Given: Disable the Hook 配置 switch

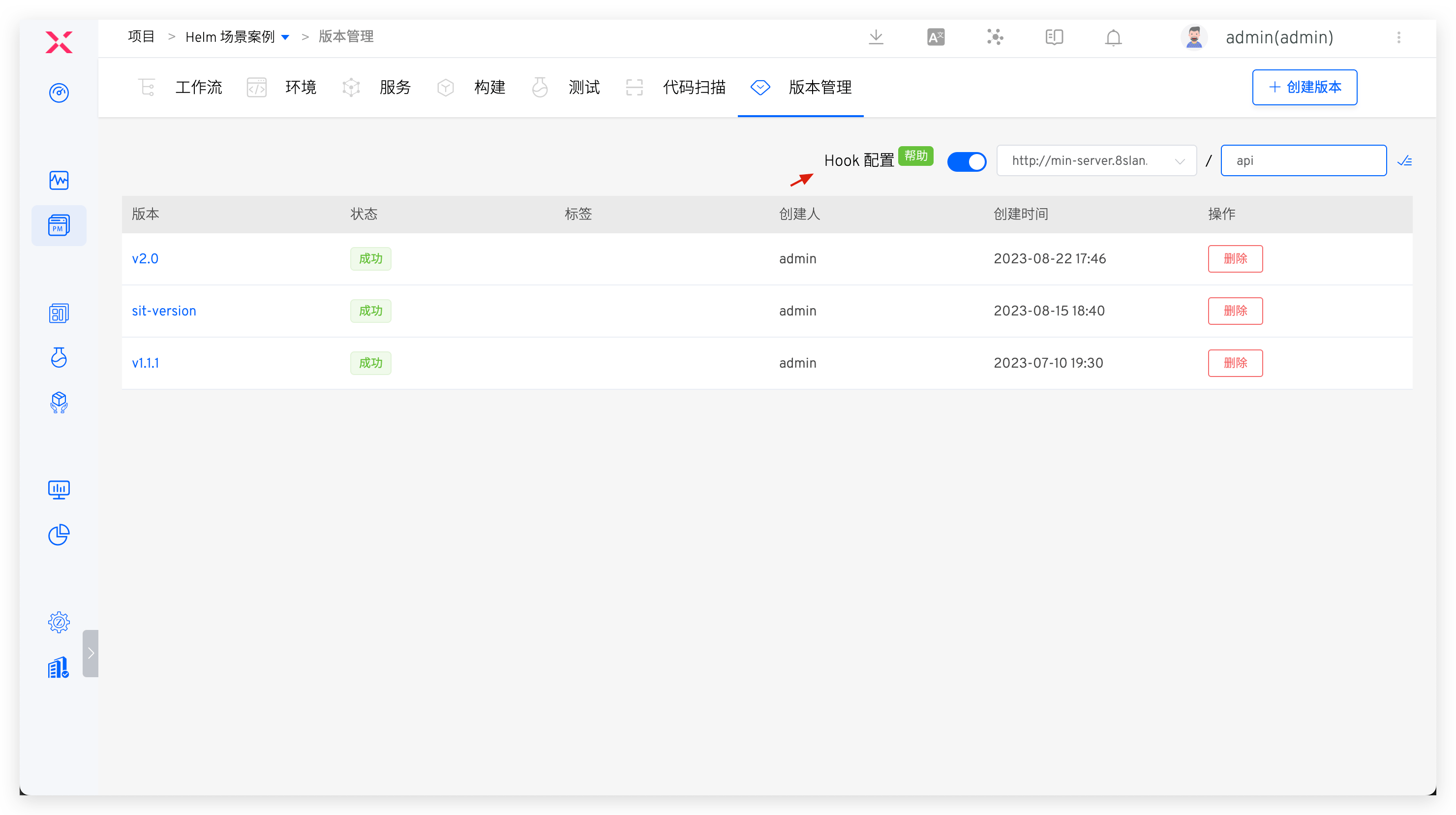Looking at the screenshot, I should pos(966,161).
